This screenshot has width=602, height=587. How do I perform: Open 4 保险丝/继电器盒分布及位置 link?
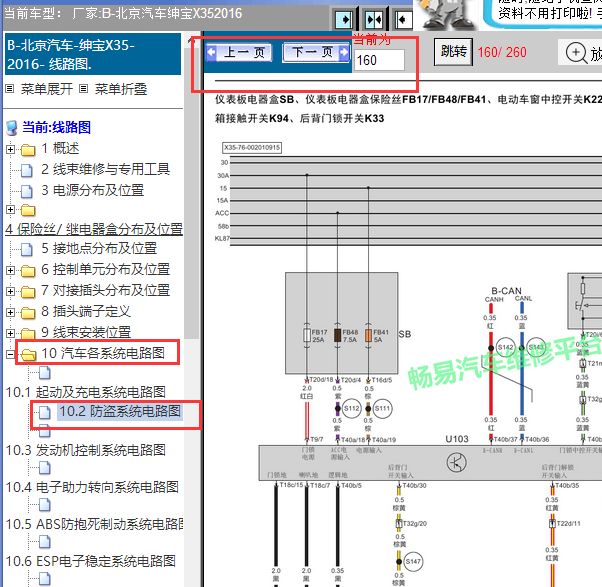94,229
